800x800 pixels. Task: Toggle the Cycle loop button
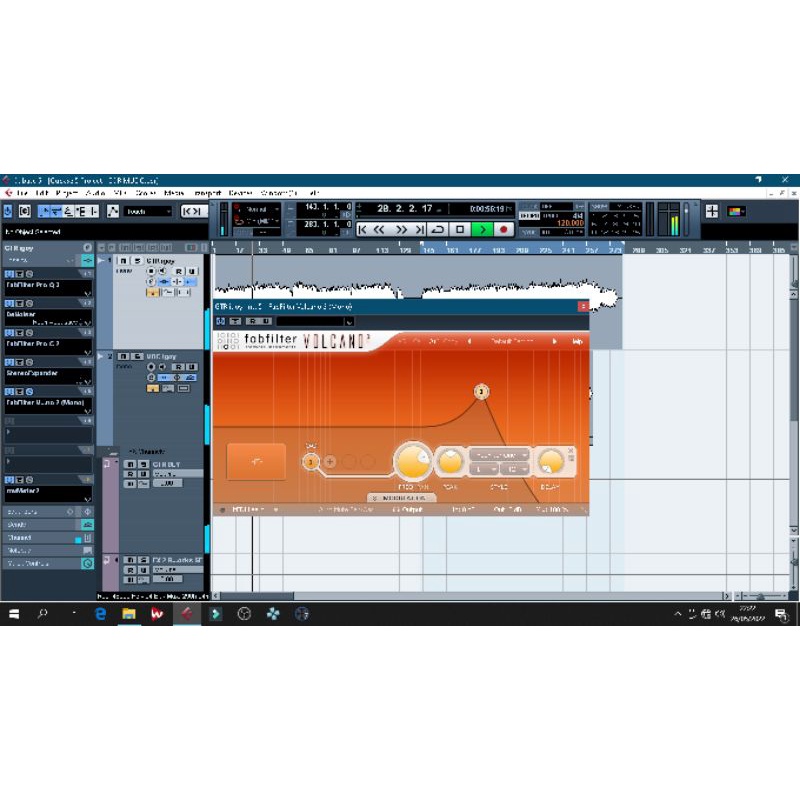coord(437,229)
